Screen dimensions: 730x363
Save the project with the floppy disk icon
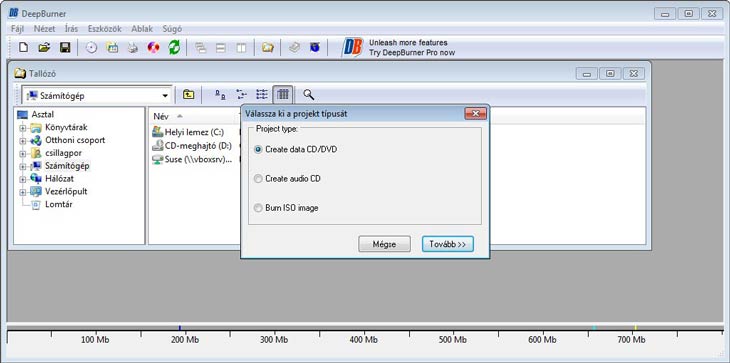65,47
